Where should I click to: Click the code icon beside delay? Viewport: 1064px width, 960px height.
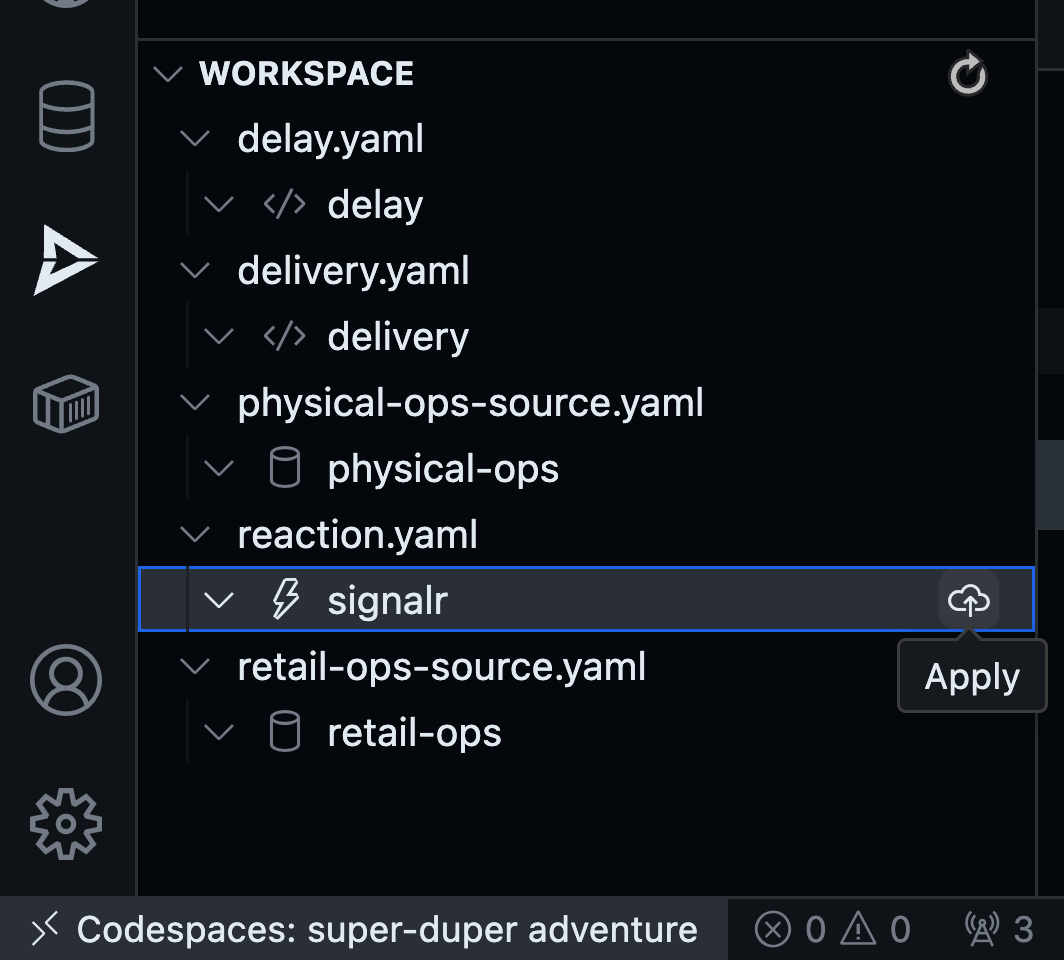click(x=284, y=203)
